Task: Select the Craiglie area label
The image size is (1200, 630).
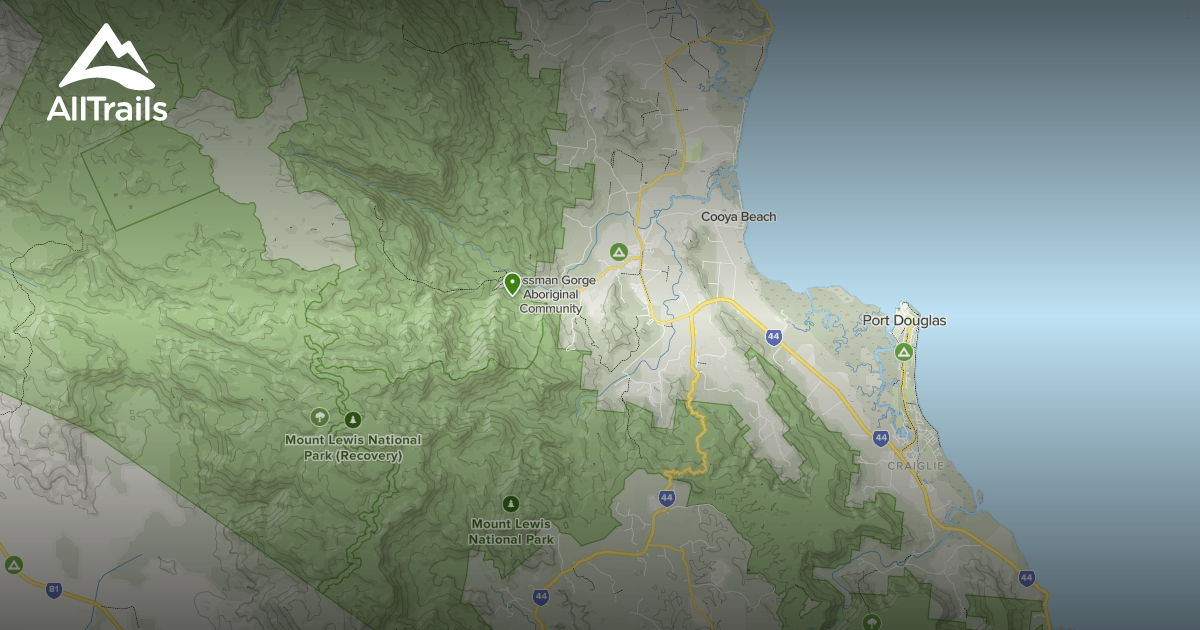Action: (918, 465)
